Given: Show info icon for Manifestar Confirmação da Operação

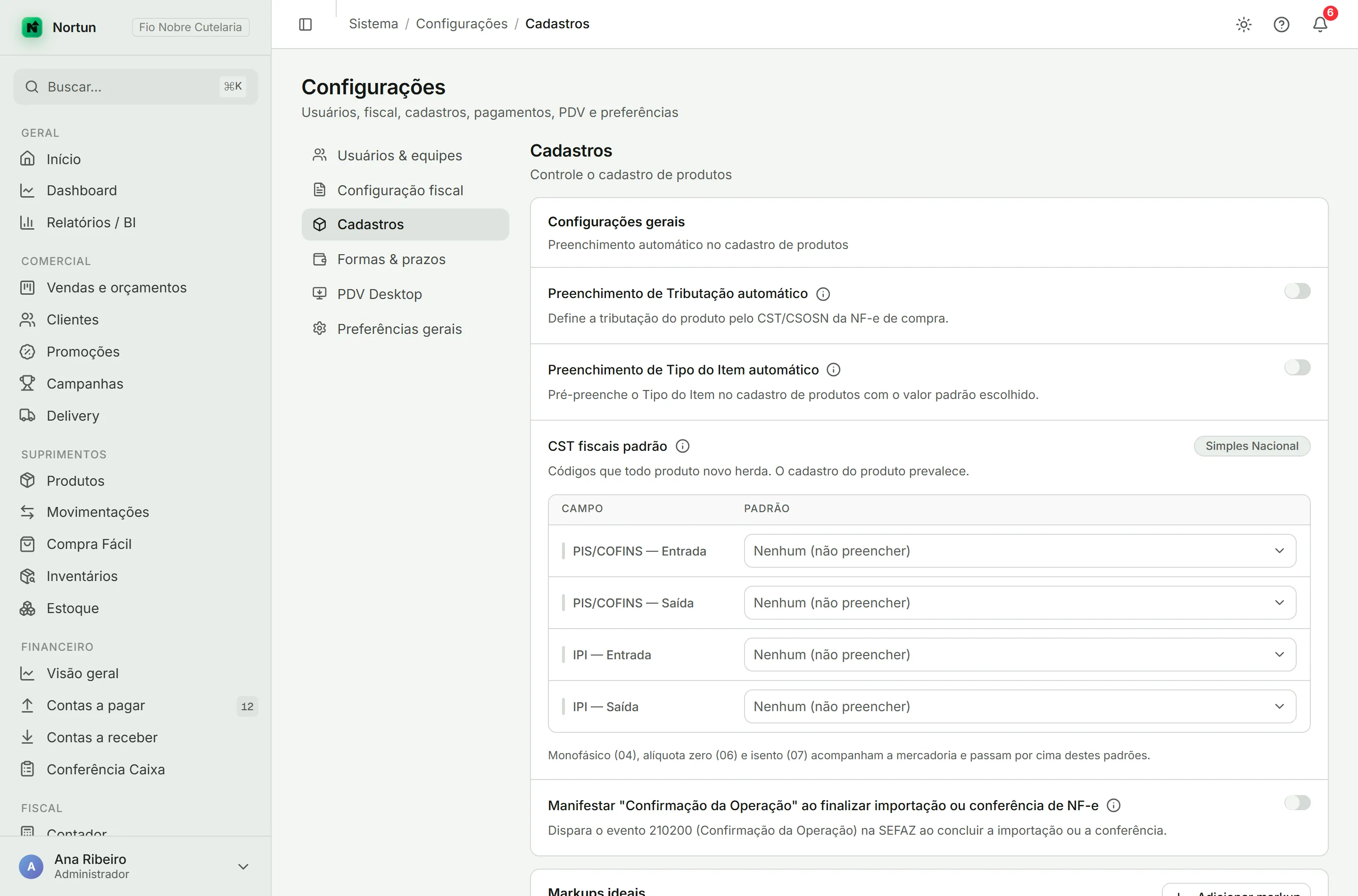Looking at the screenshot, I should tap(1113, 806).
